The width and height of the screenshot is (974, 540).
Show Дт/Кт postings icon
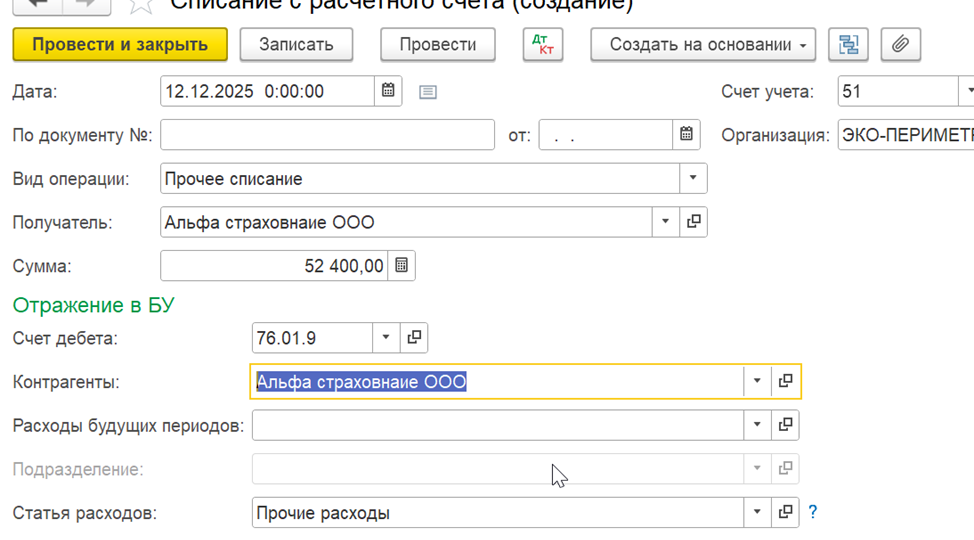pos(543,45)
